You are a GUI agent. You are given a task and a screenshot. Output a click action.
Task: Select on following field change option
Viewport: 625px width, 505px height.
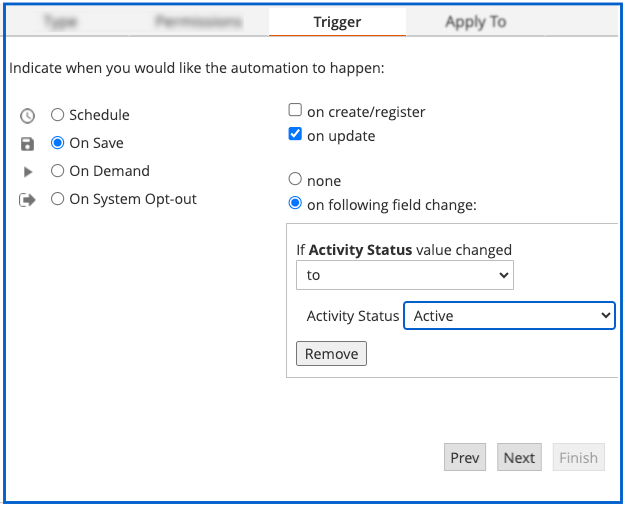coord(295,204)
